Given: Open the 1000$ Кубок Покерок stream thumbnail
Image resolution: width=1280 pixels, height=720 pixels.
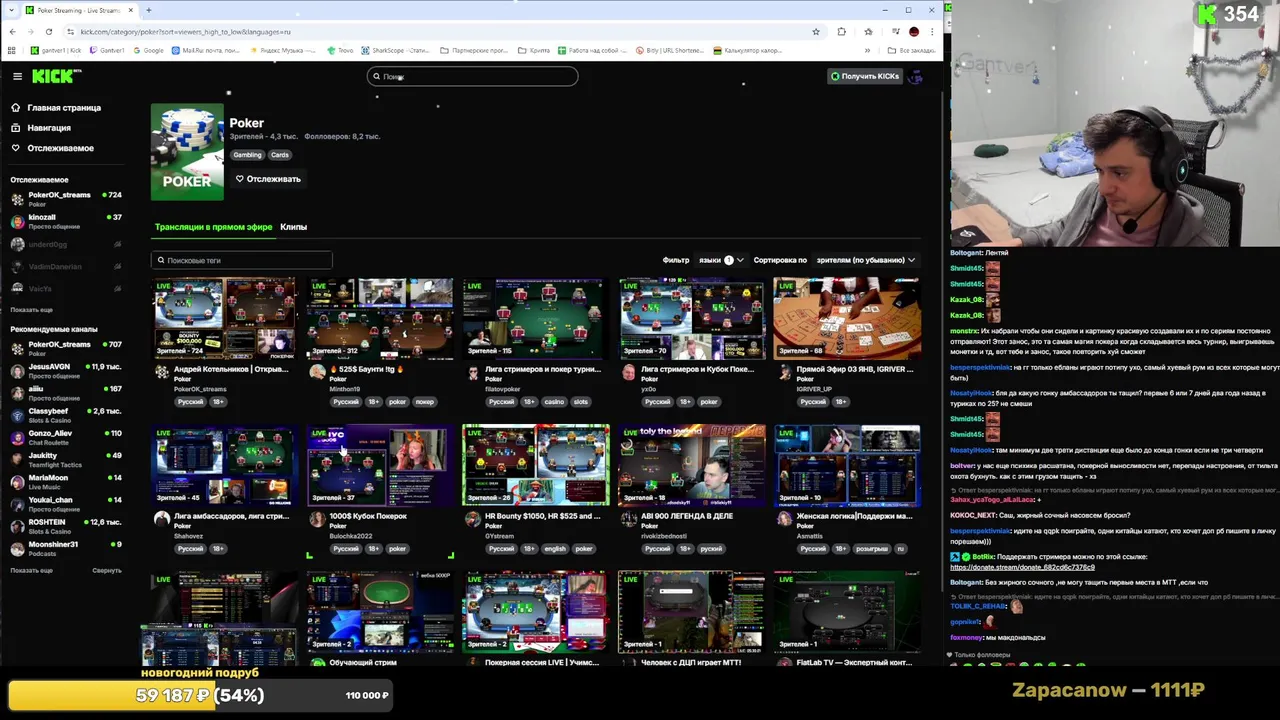Looking at the screenshot, I should point(380,466).
